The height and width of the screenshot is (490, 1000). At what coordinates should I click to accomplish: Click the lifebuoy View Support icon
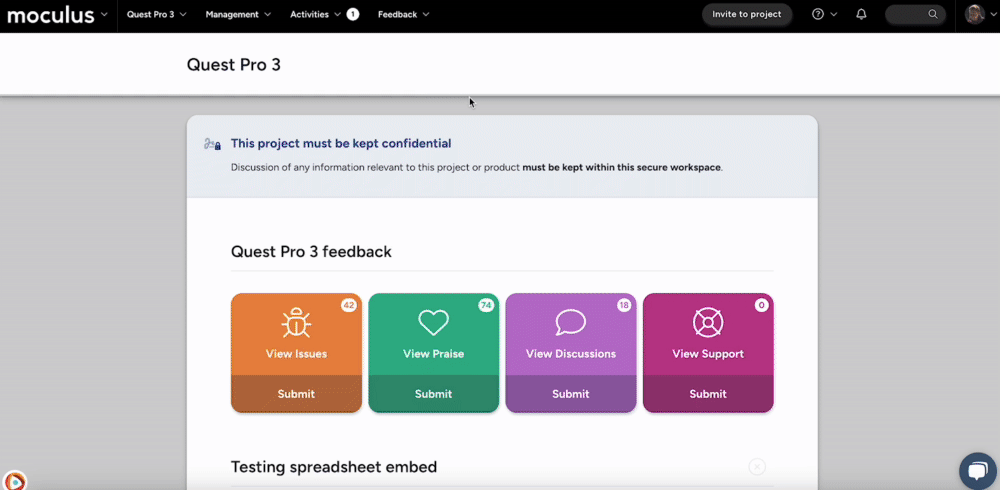[707, 322]
